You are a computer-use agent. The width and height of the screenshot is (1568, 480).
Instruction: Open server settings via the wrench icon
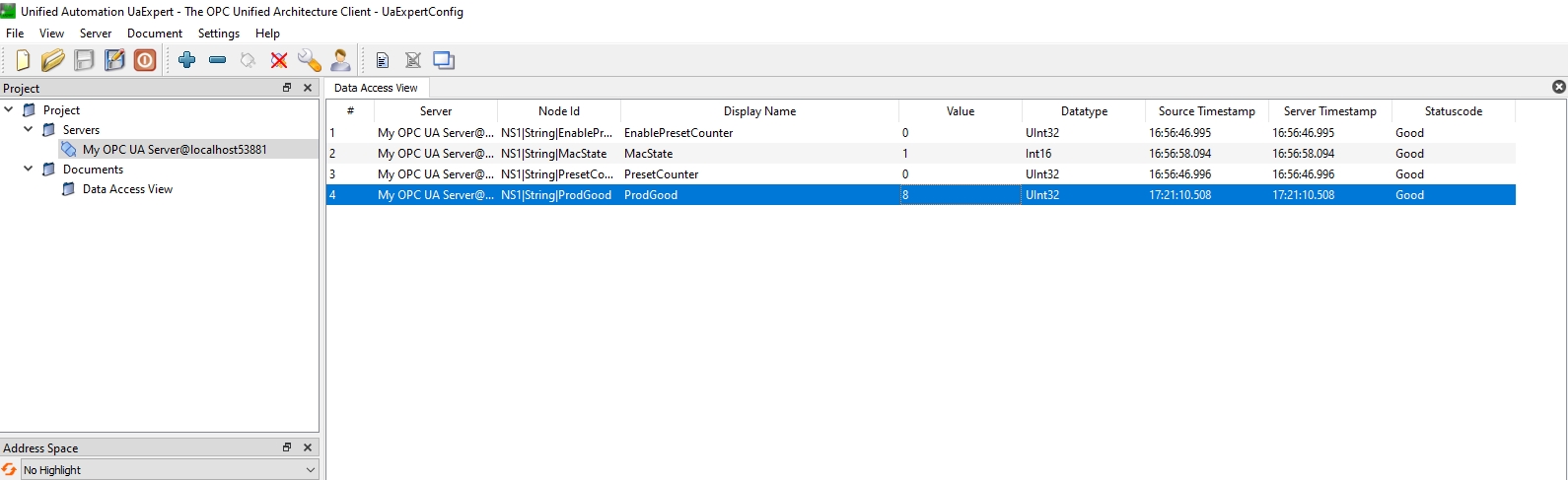(x=310, y=60)
